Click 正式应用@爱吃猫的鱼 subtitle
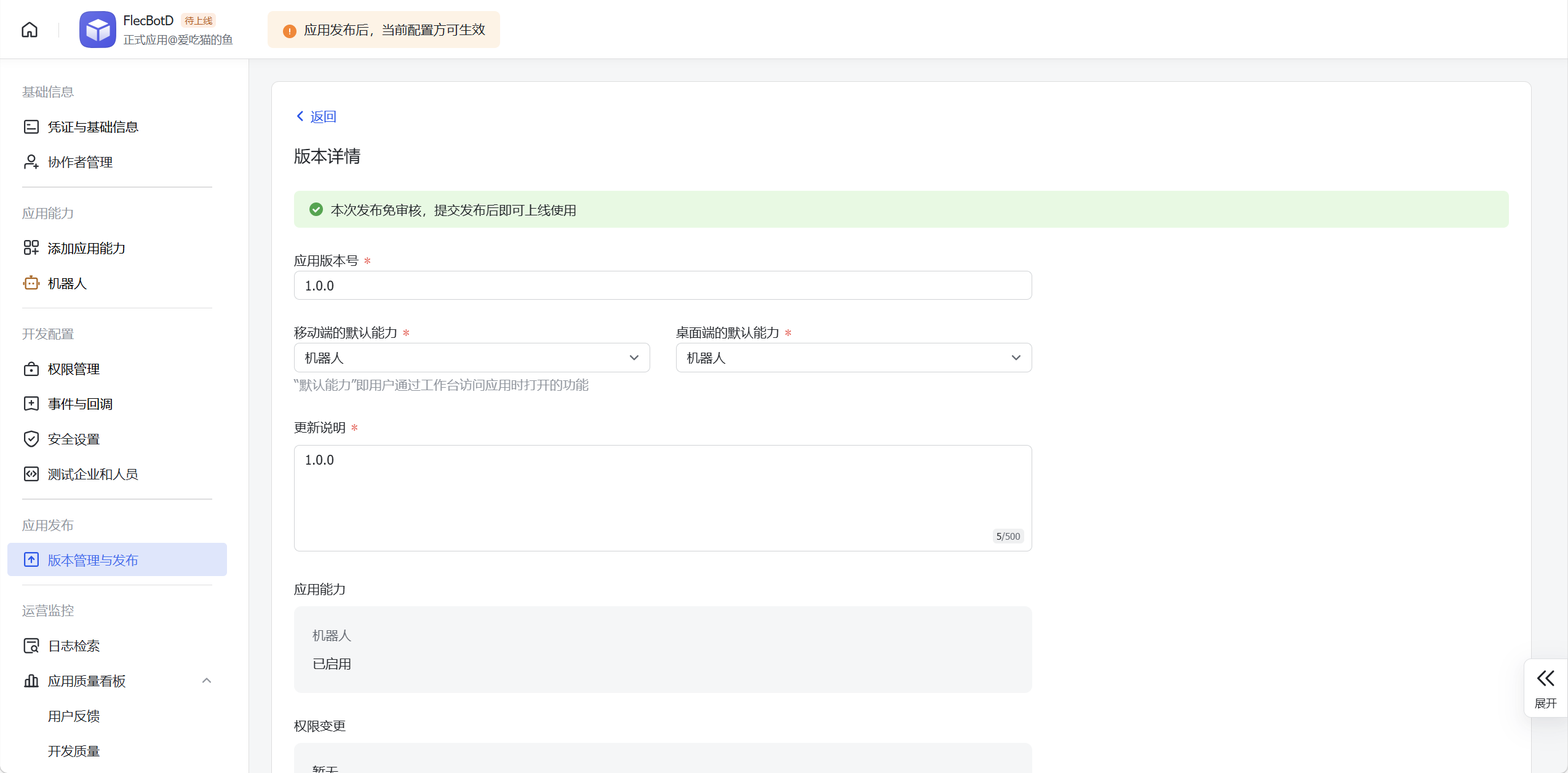Screen dimensions: 1568x773 [x=178, y=40]
